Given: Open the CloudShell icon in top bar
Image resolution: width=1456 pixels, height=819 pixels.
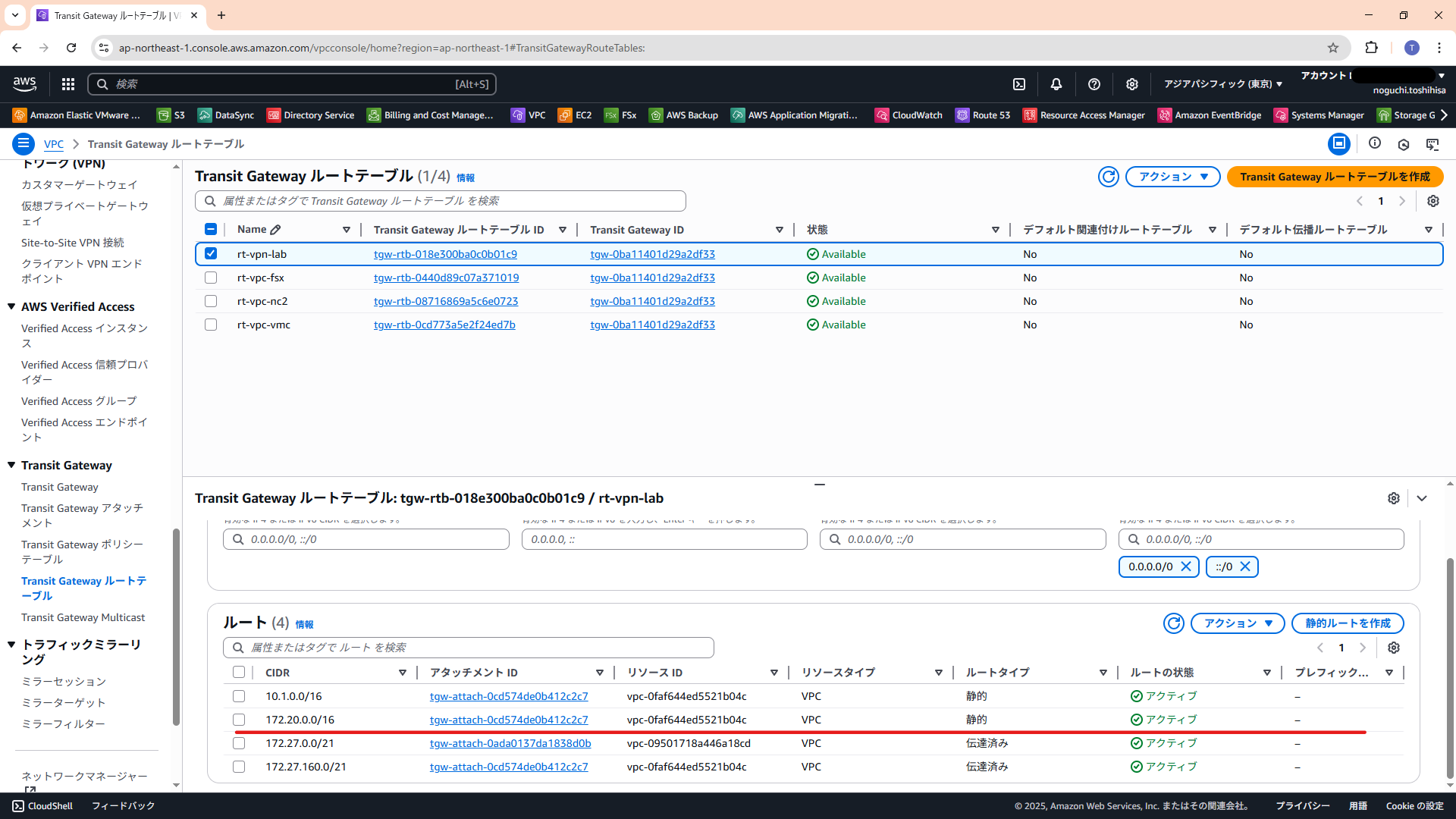Looking at the screenshot, I should (x=1019, y=84).
